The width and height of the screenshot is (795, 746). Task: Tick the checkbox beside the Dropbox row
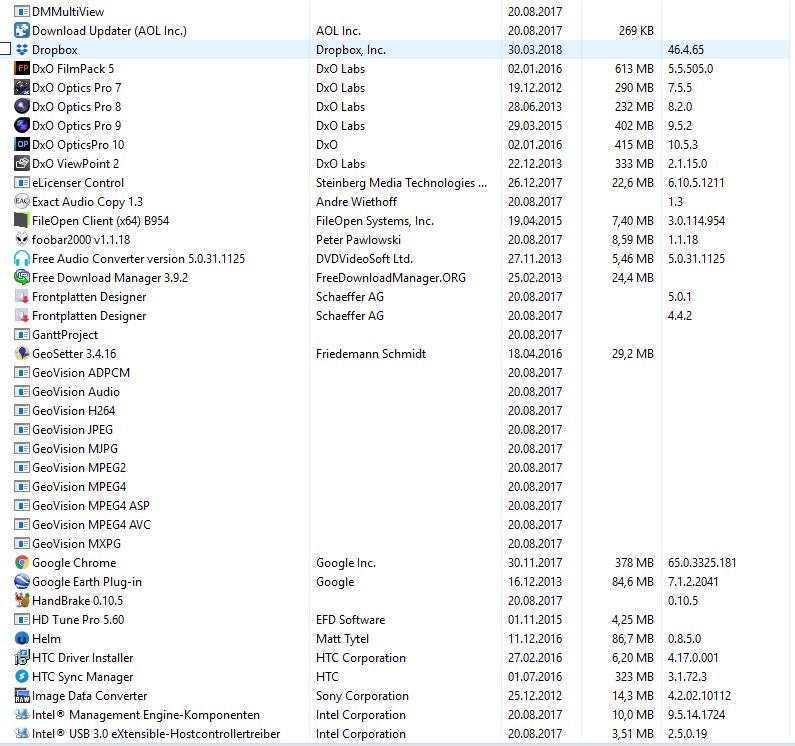tap(5, 49)
